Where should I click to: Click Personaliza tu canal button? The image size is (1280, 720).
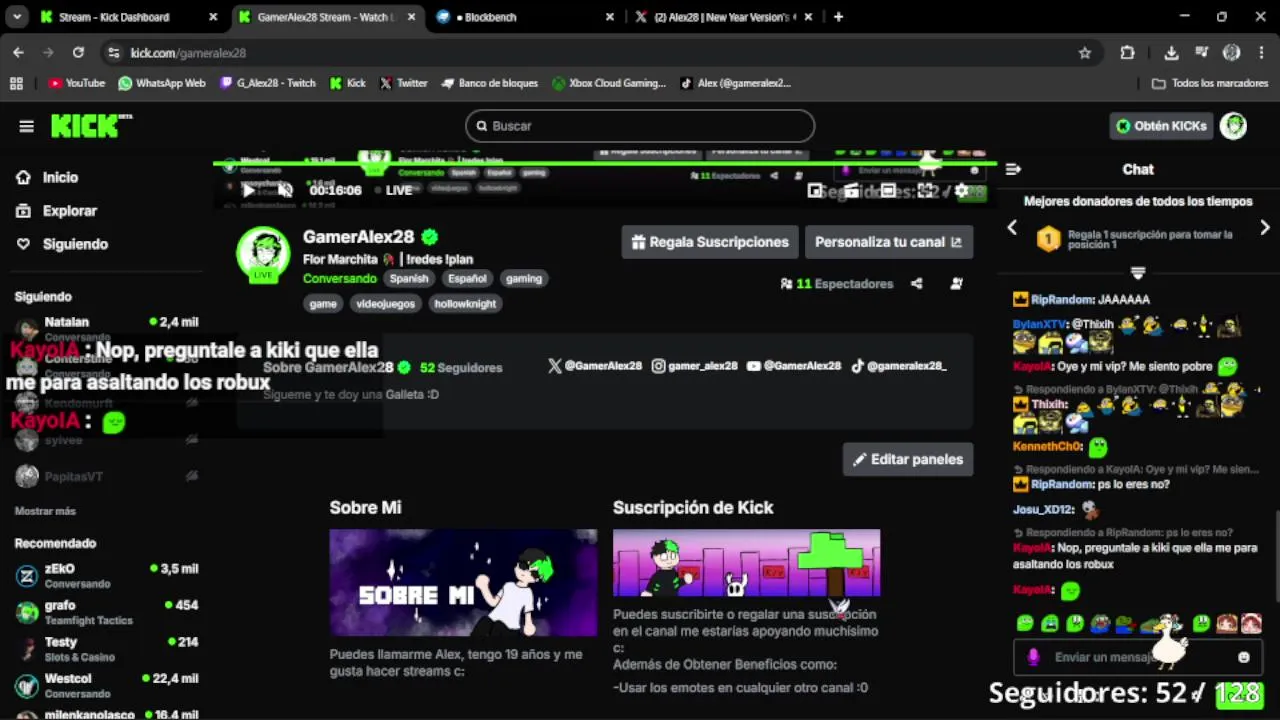point(888,242)
